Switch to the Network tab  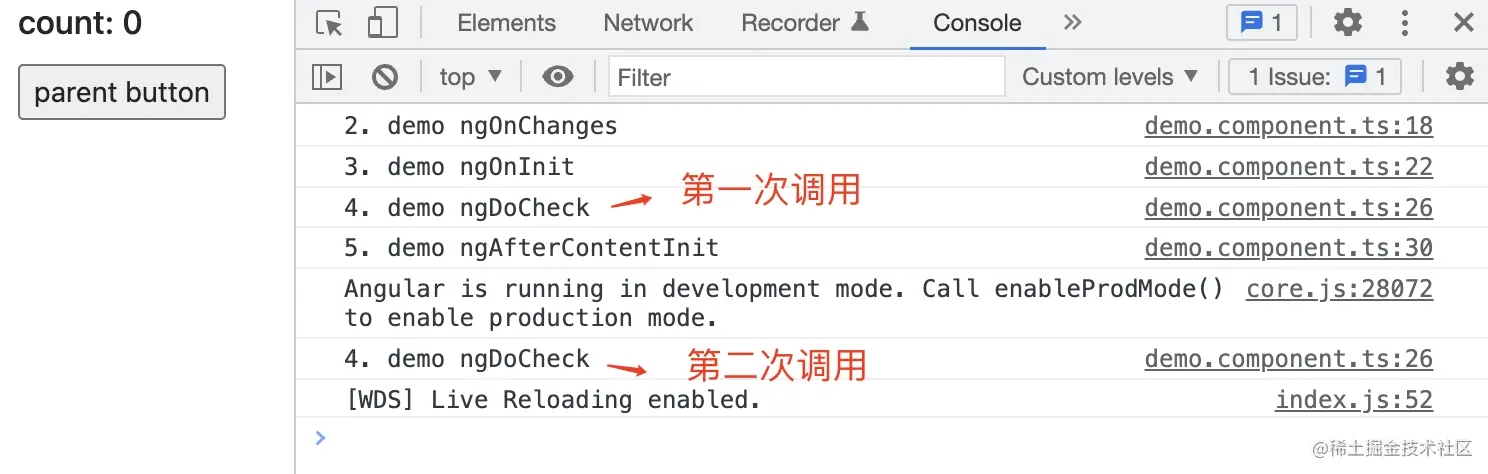coord(648,23)
